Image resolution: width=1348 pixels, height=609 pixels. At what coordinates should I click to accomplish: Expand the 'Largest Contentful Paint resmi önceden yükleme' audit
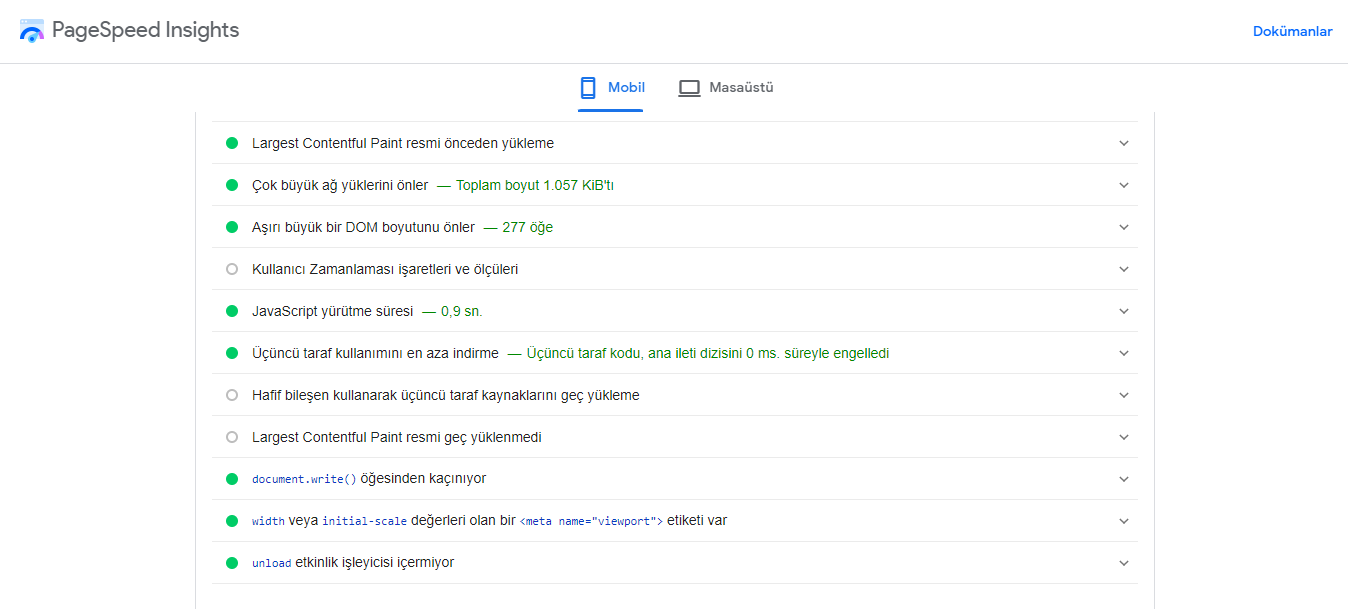coord(1123,142)
